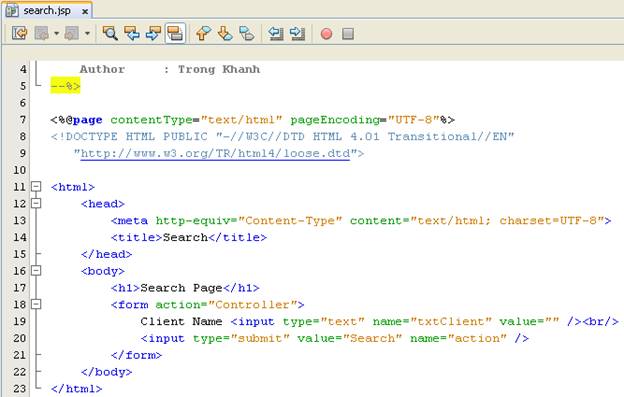Collapse the html tag fold
624x397 pixels.
36,186
